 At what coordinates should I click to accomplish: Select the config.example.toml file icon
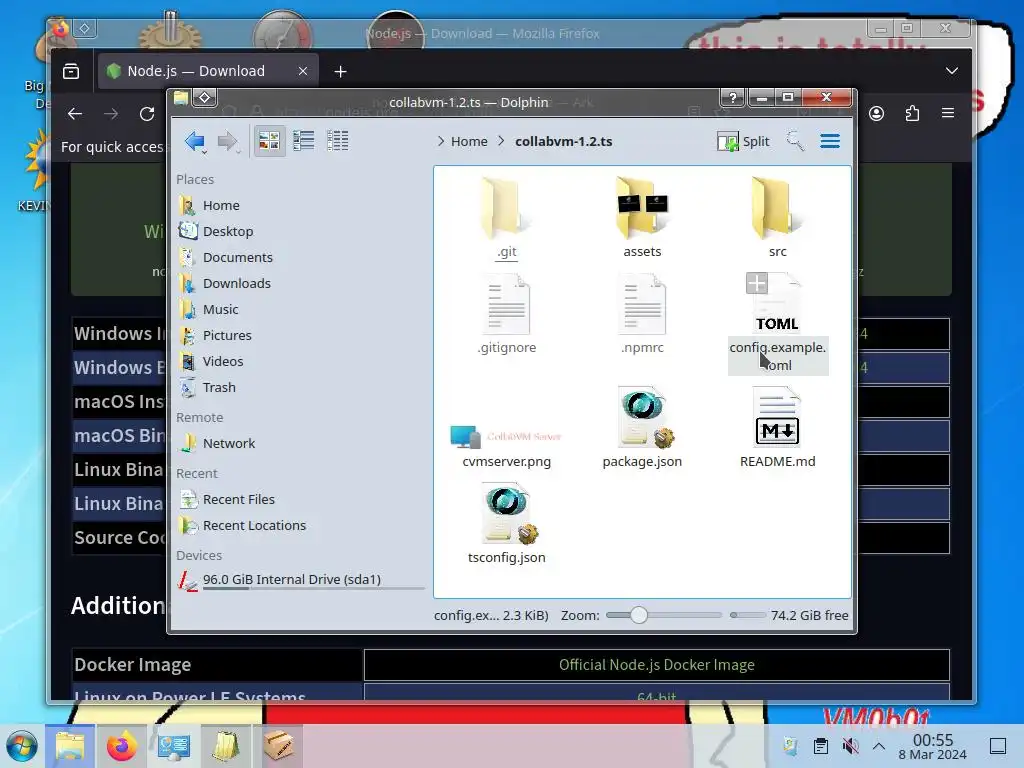click(777, 306)
